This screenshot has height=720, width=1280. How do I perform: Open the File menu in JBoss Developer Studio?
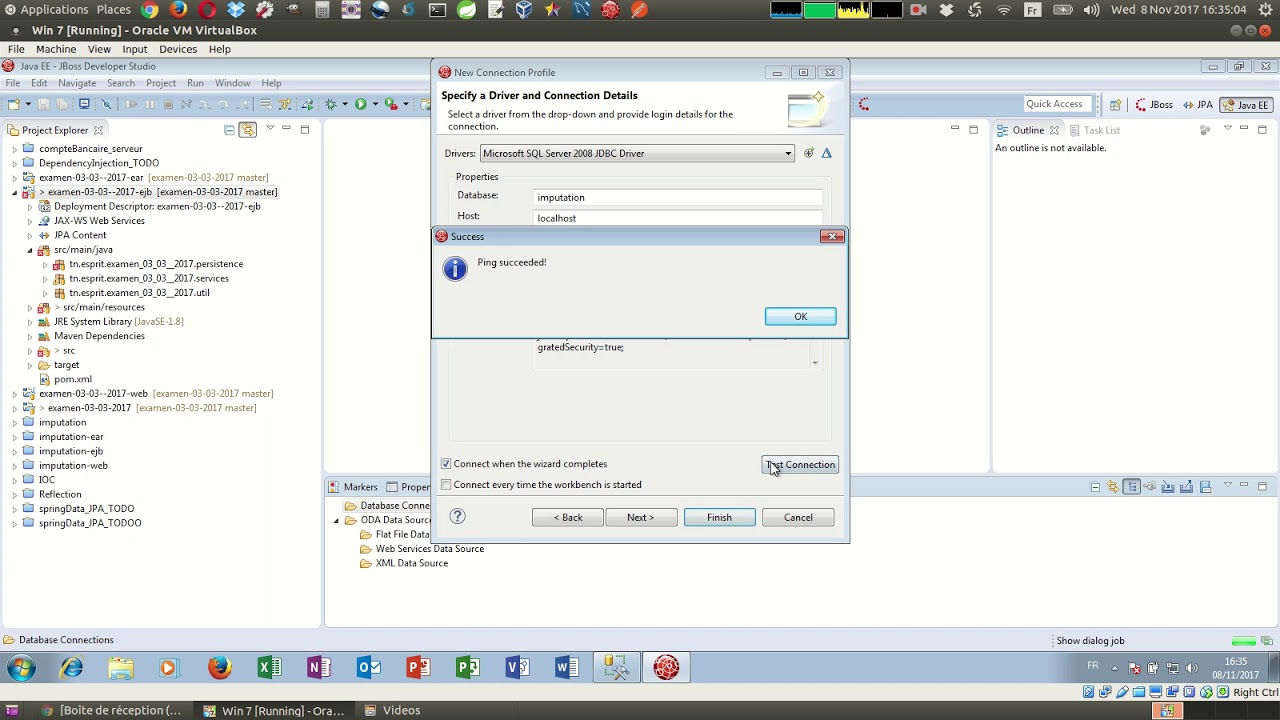13,83
